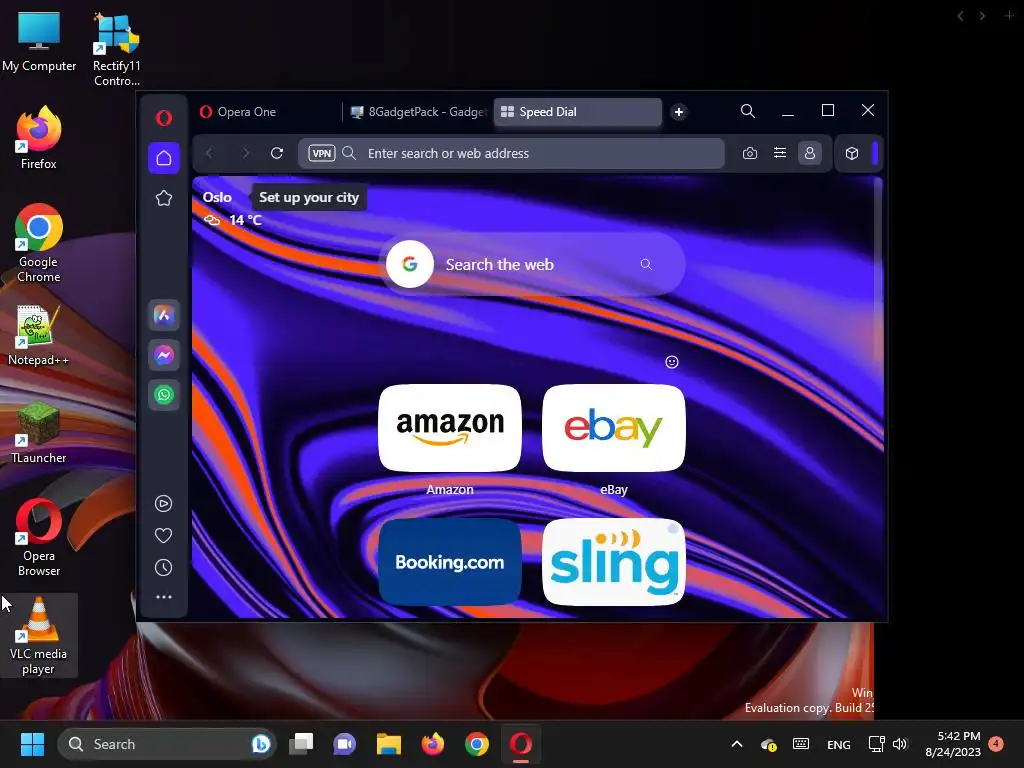
Task: Open the Sling speed dial tile
Action: click(614, 562)
